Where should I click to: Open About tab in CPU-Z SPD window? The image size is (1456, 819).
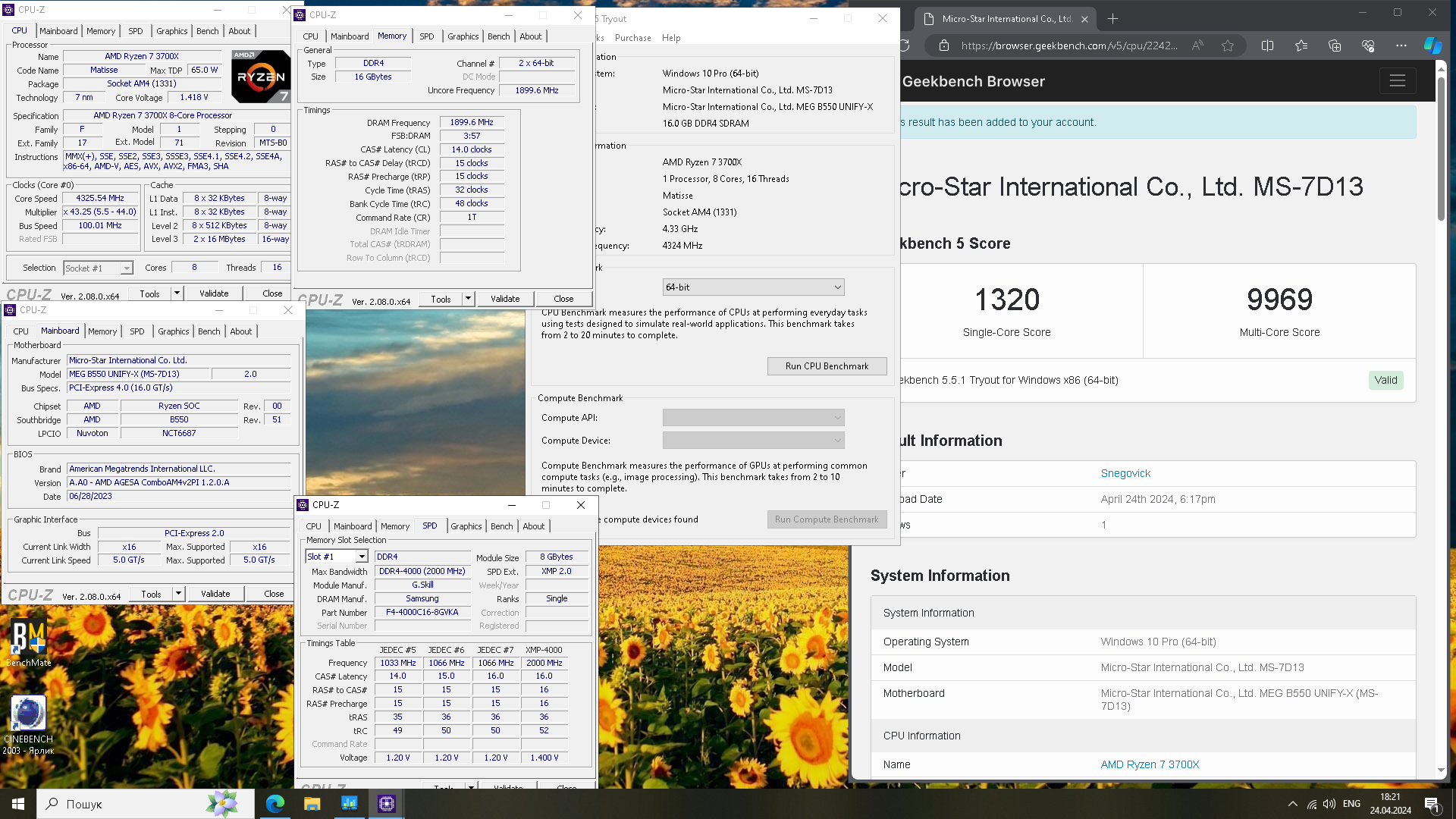click(x=534, y=526)
